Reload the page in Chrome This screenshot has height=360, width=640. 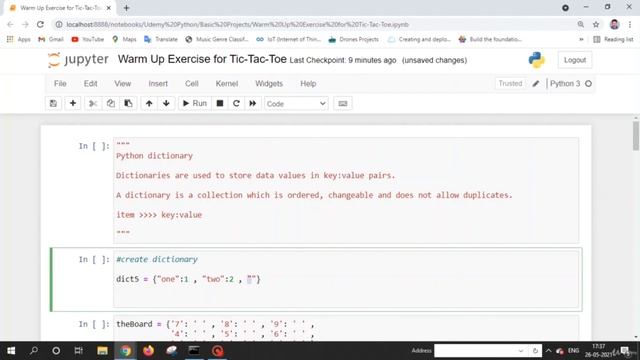tap(40, 24)
